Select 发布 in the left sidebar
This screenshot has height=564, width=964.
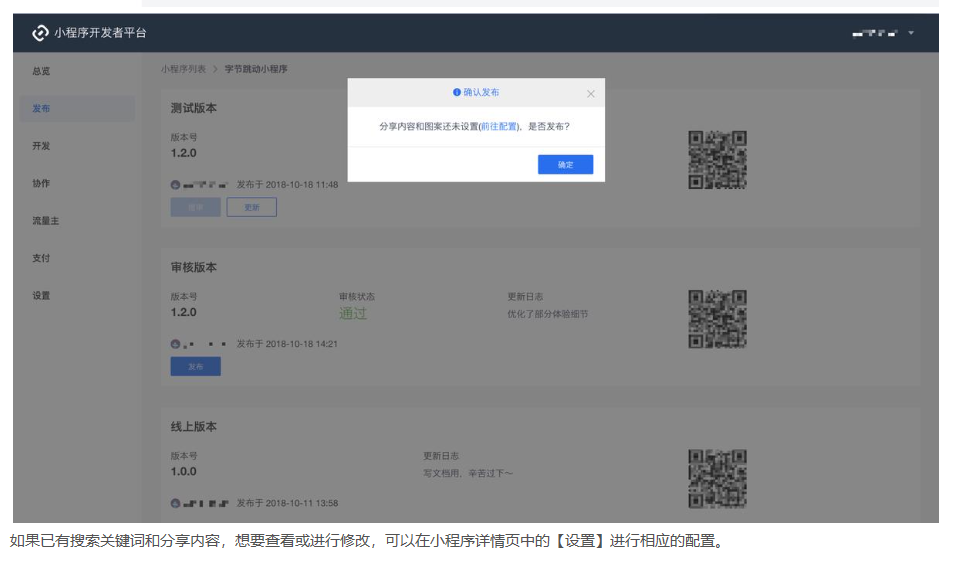[x=41, y=108]
